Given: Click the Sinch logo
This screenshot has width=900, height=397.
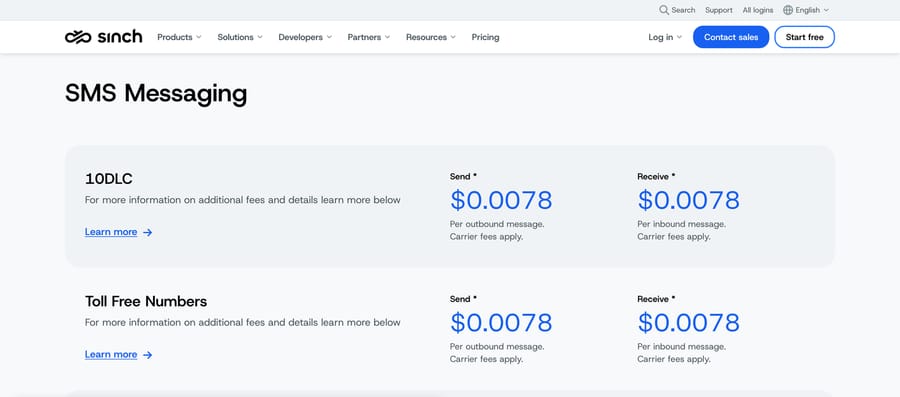Looking at the screenshot, I should [103, 37].
